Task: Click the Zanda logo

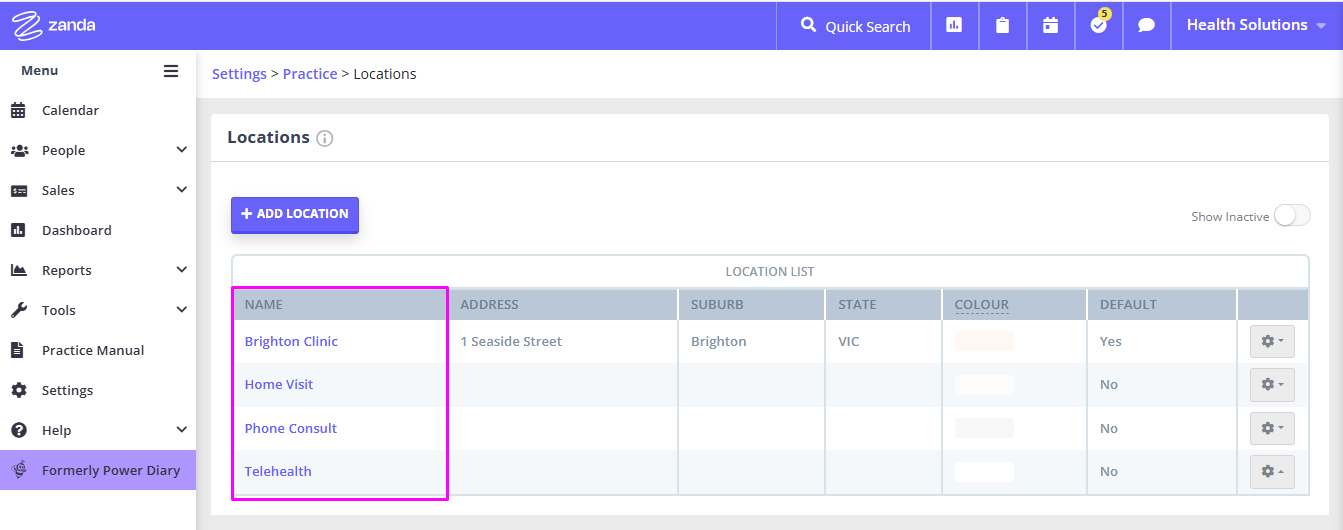Action: click(54, 25)
